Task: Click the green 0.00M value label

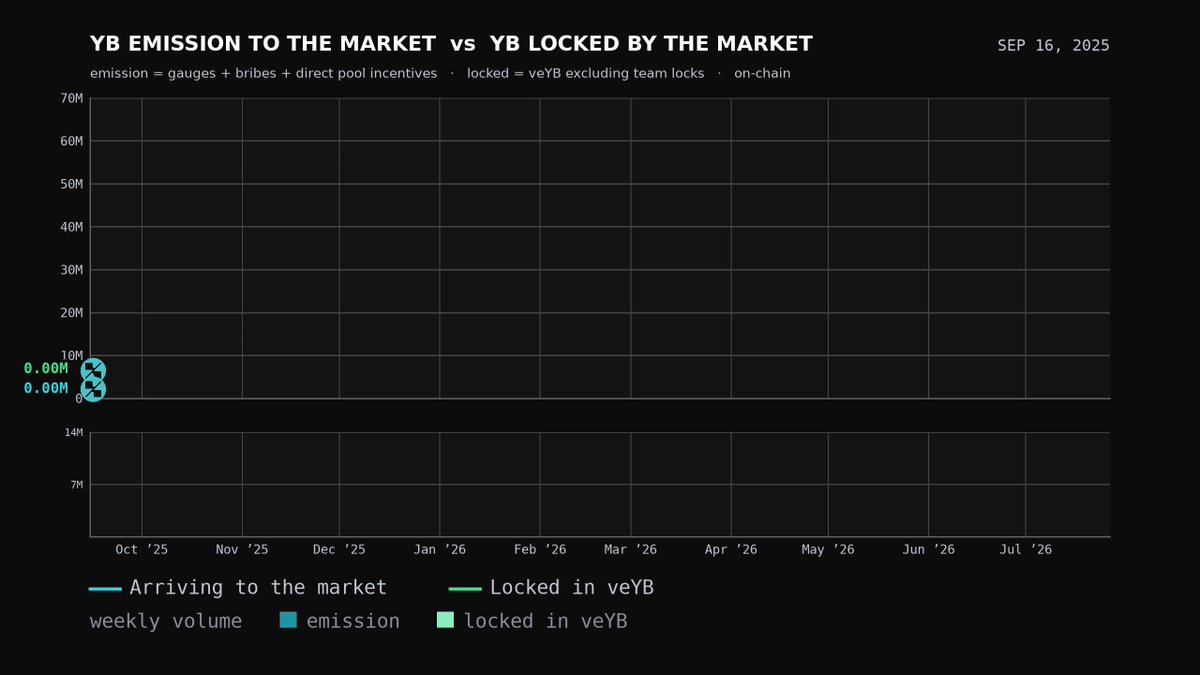Action: coord(46,369)
